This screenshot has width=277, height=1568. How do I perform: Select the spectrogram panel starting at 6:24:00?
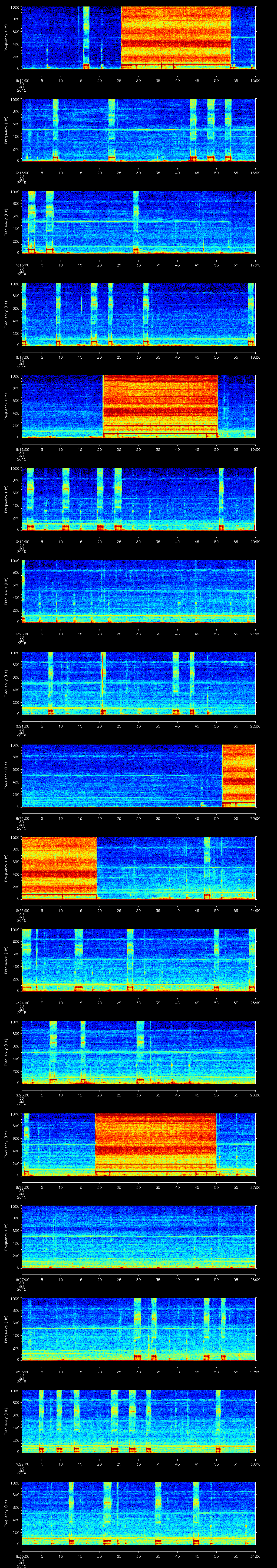pos(138,960)
